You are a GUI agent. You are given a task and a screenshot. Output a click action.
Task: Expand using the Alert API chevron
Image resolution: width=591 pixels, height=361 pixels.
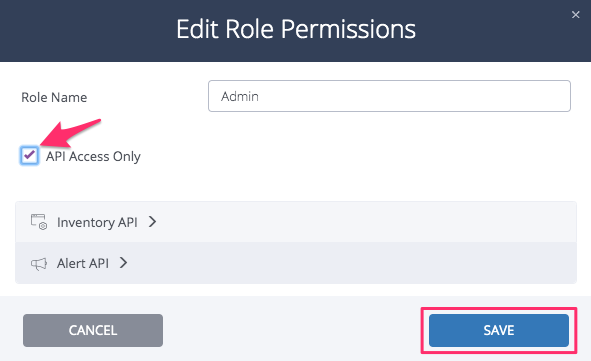click(123, 263)
